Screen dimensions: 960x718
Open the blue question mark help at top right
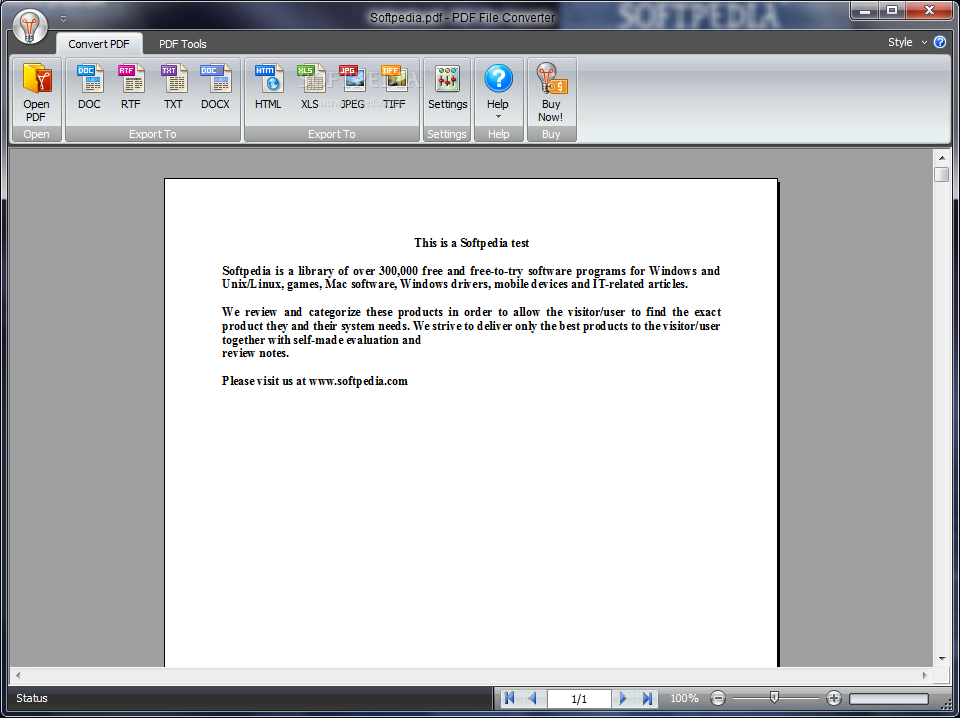tap(940, 42)
